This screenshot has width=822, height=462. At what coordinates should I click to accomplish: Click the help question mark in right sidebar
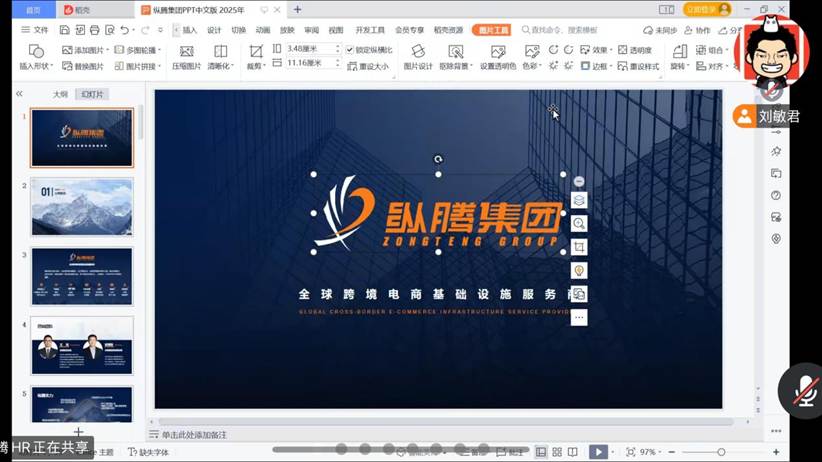[776, 196]
